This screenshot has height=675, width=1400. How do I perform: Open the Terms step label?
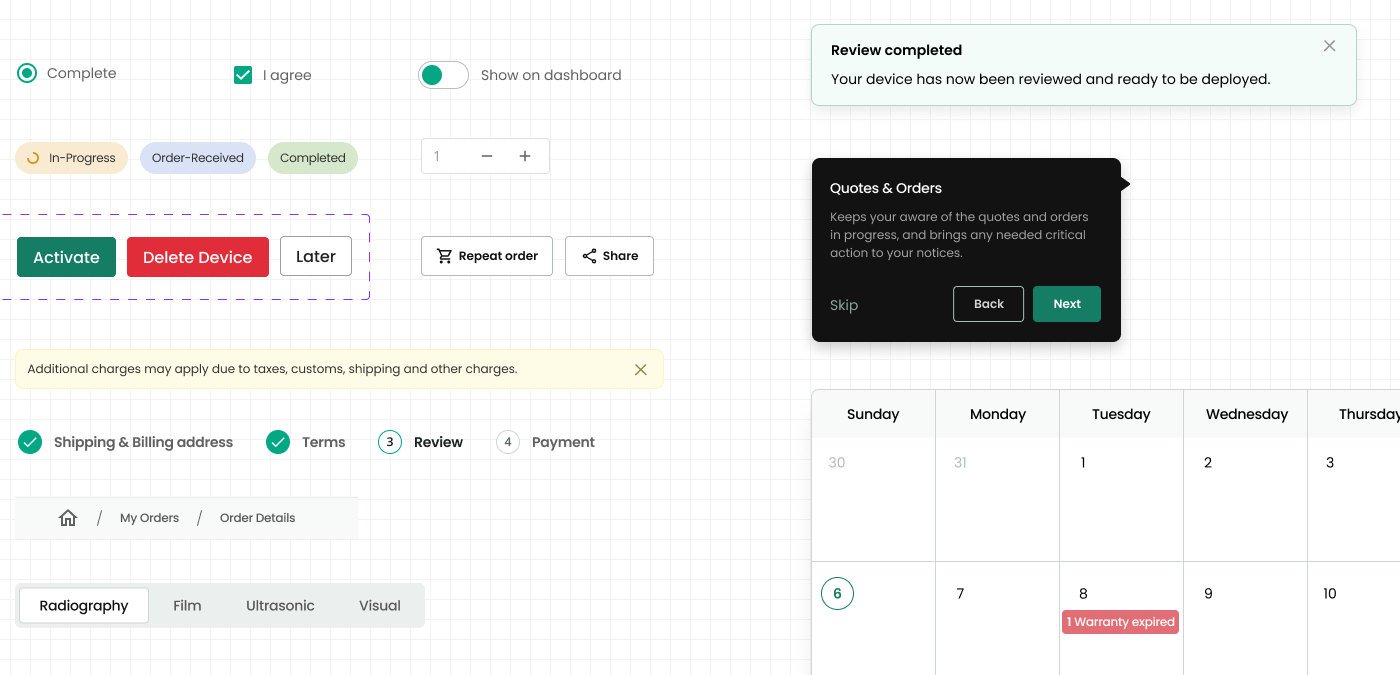point(324,442)
